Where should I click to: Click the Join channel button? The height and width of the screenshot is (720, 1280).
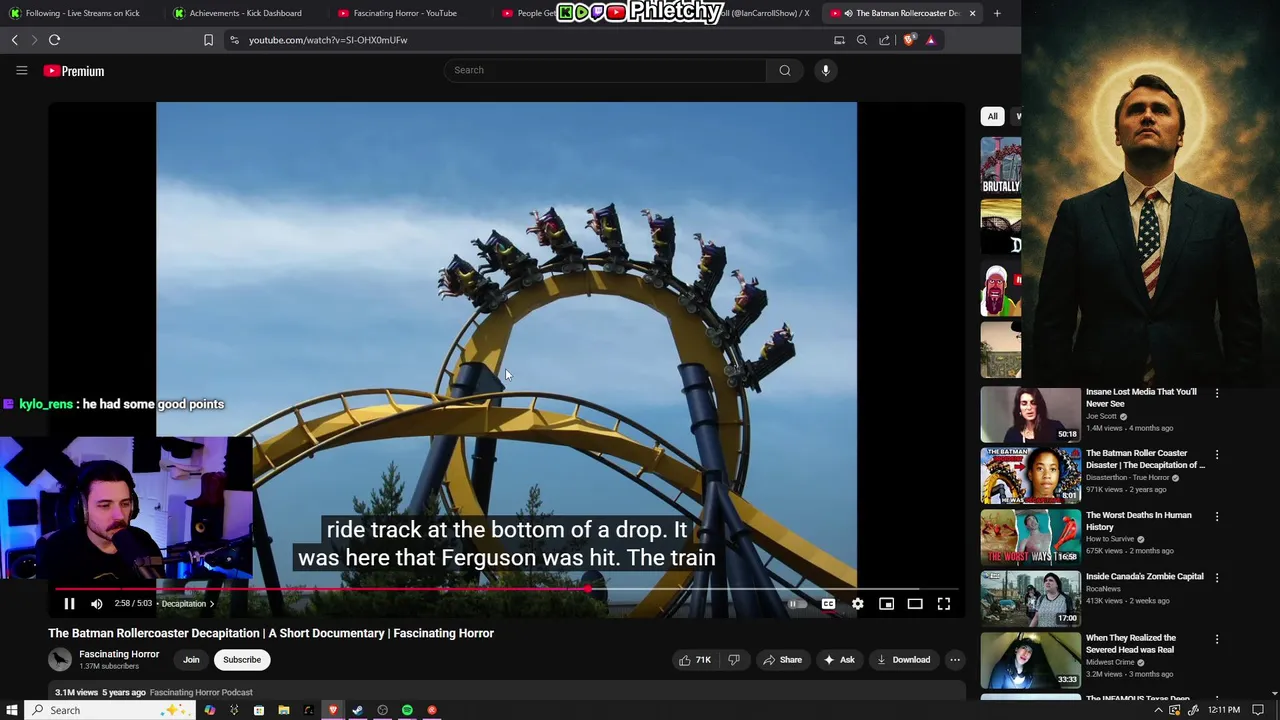click(x=191, y=660)
